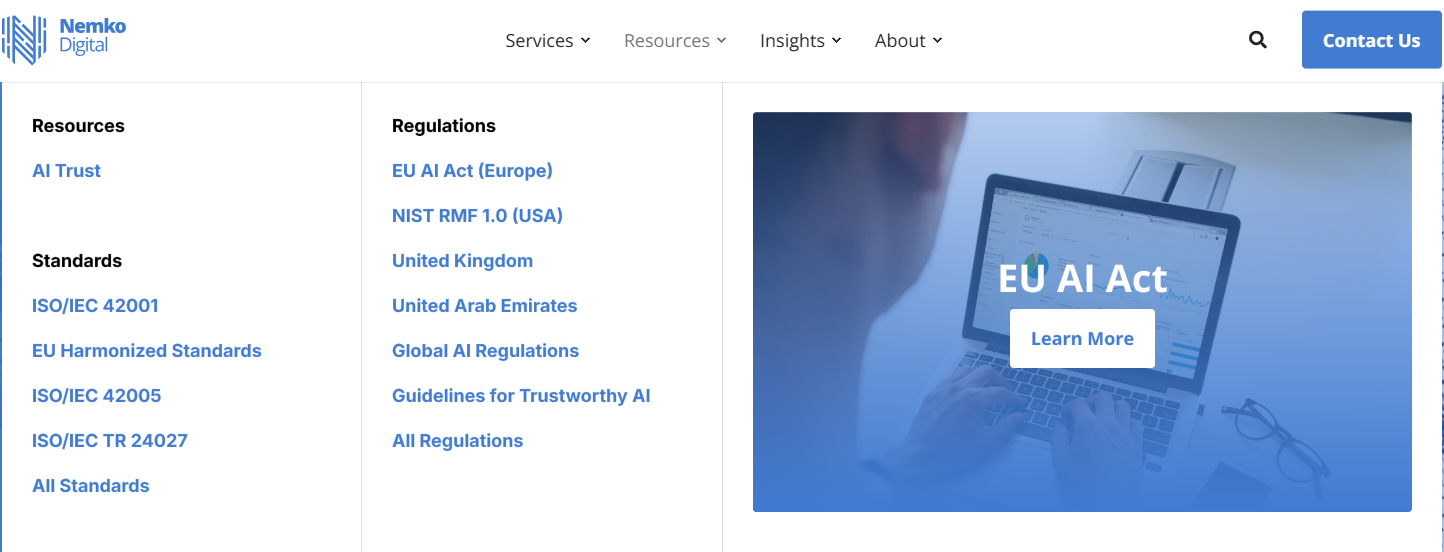The image size is (1444, 552).
Task: Open United Kingdom regulations link
Action: pyautogui.click(x=462, y=261)
